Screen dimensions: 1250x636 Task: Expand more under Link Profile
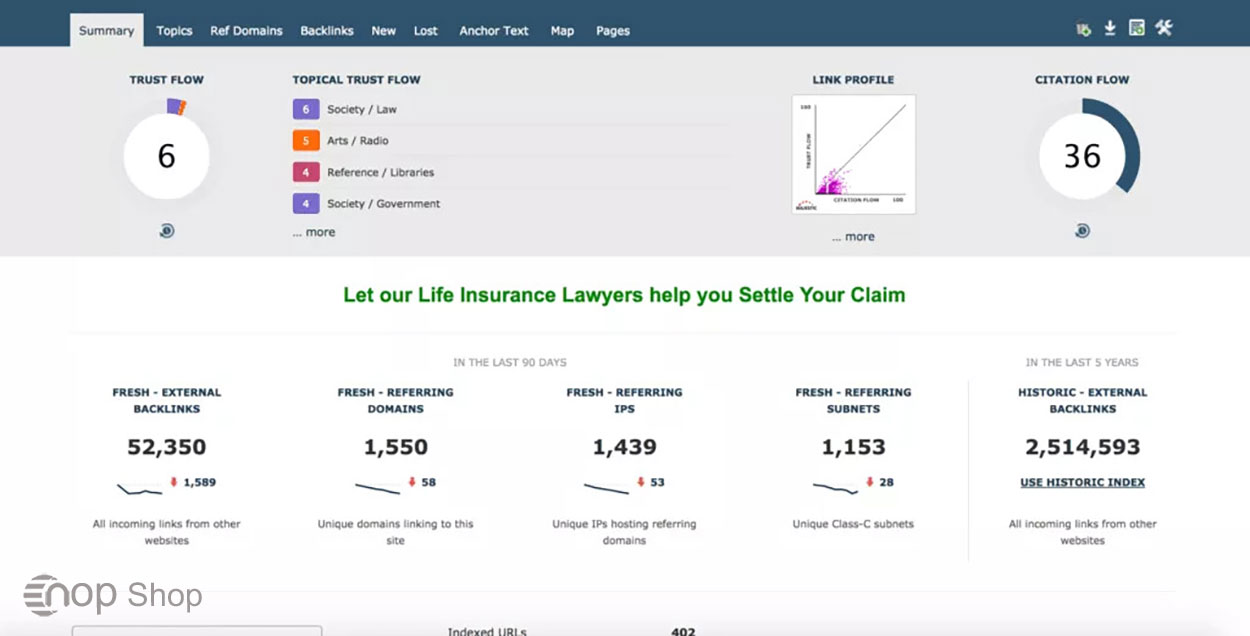point(853,237)
